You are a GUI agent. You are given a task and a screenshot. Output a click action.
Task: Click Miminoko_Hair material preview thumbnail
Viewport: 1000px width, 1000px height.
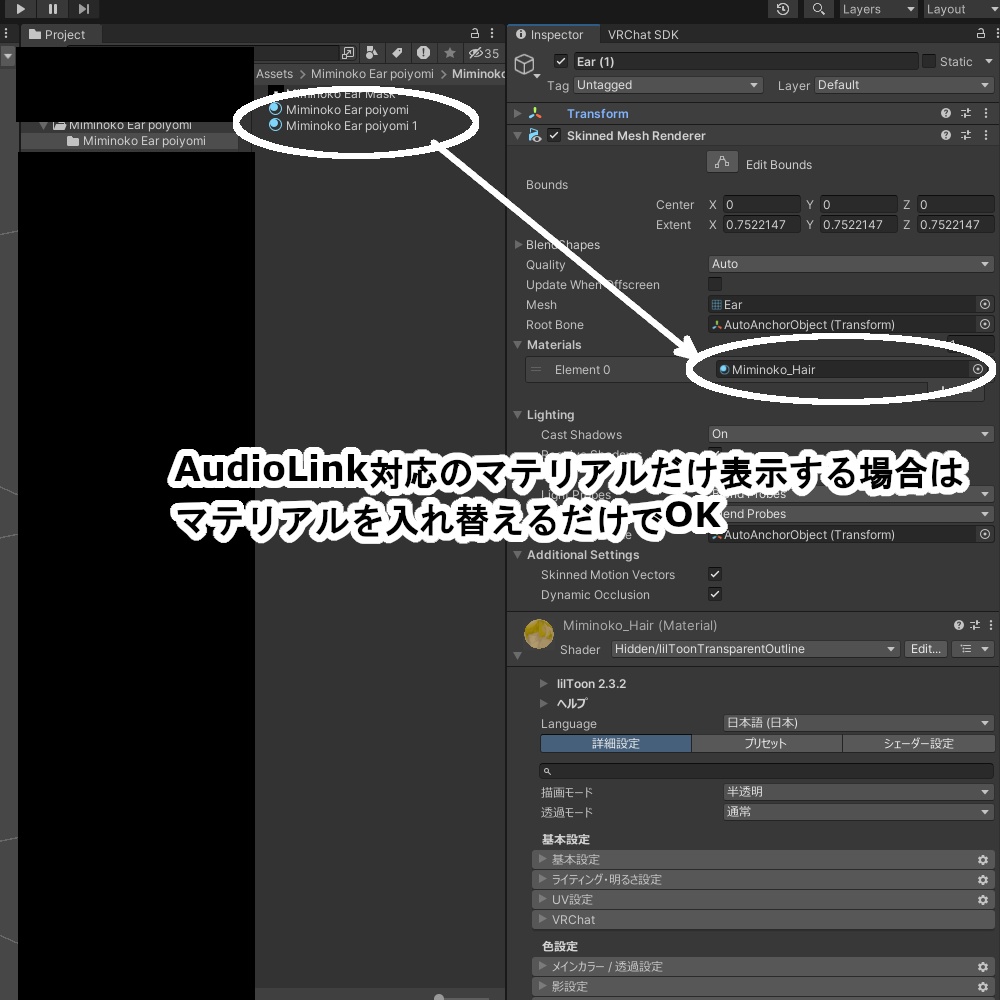(539, 634)
